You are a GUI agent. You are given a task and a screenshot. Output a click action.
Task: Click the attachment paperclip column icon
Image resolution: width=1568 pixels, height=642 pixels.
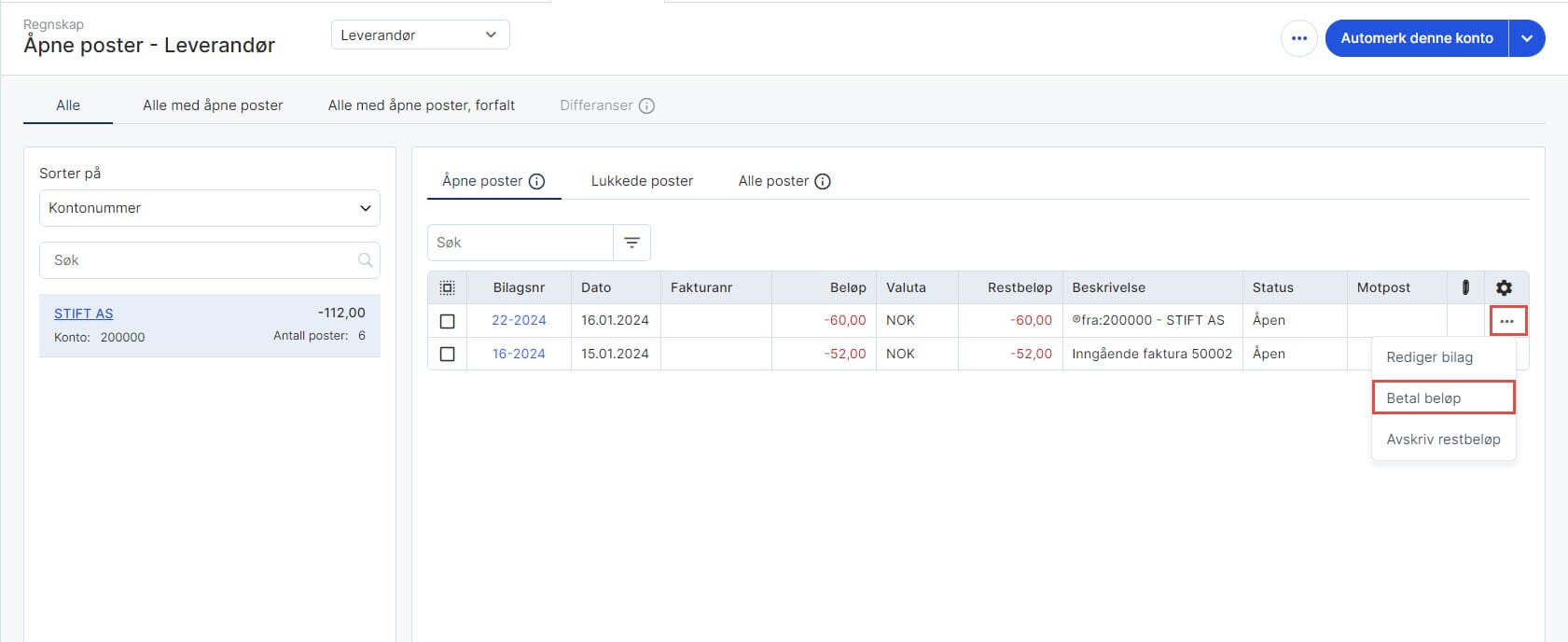(1465, 287)
